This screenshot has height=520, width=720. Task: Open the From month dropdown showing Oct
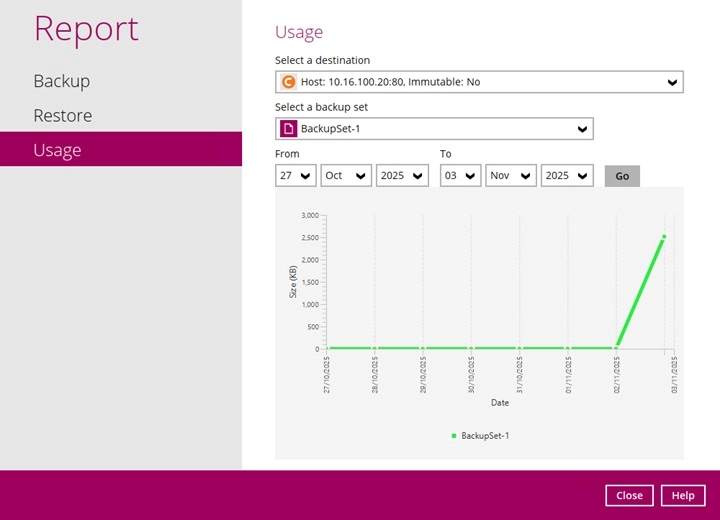point(346,175)
